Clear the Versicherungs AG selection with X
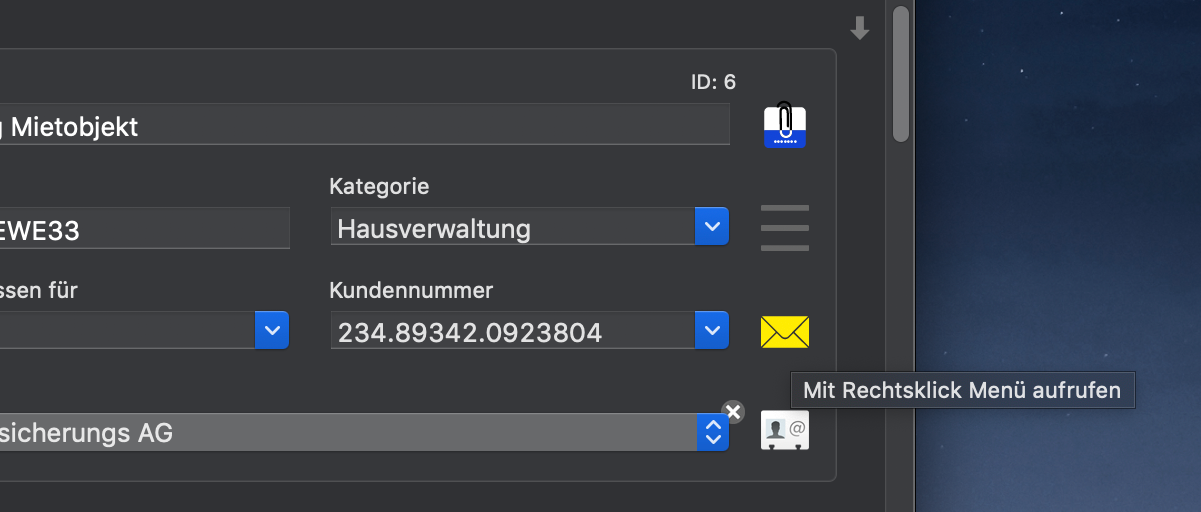Screen dimensions: 1201x512 point(733,411)
